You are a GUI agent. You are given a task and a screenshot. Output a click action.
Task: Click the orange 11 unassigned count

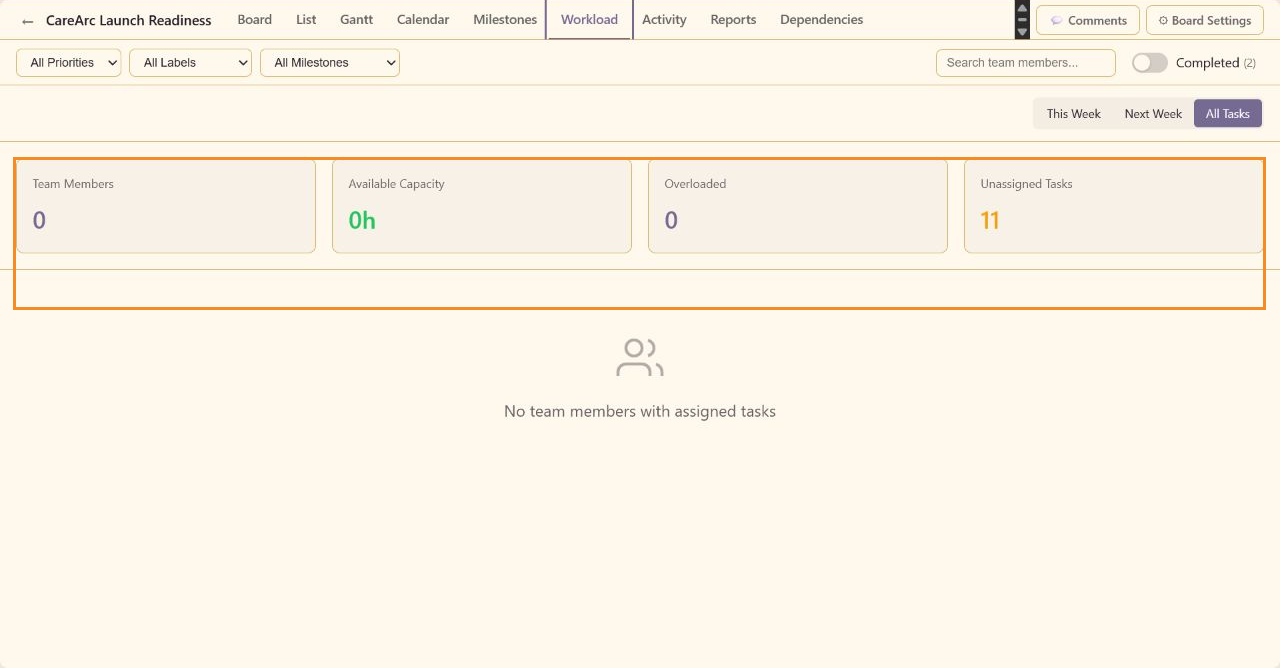(990, 221)
